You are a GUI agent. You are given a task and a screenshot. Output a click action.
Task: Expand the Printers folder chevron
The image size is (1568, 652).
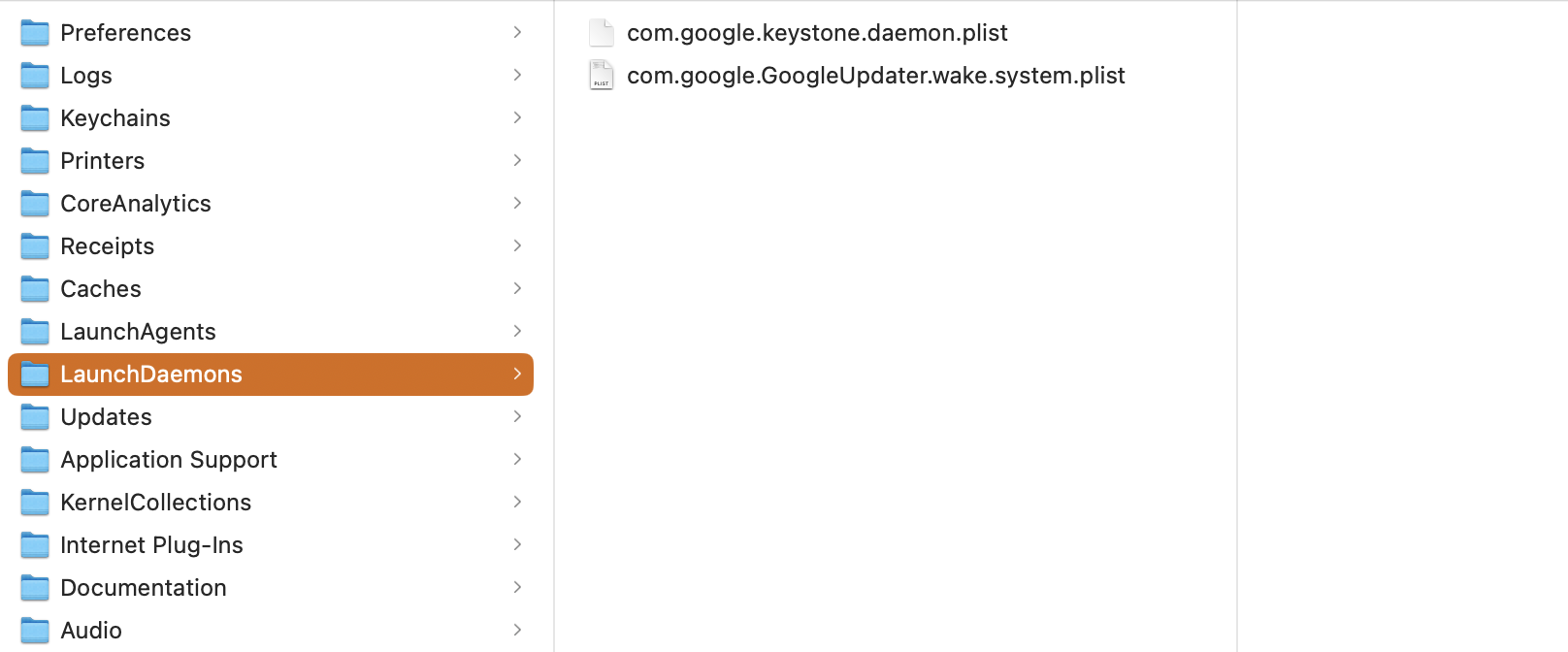coord(517,160)
